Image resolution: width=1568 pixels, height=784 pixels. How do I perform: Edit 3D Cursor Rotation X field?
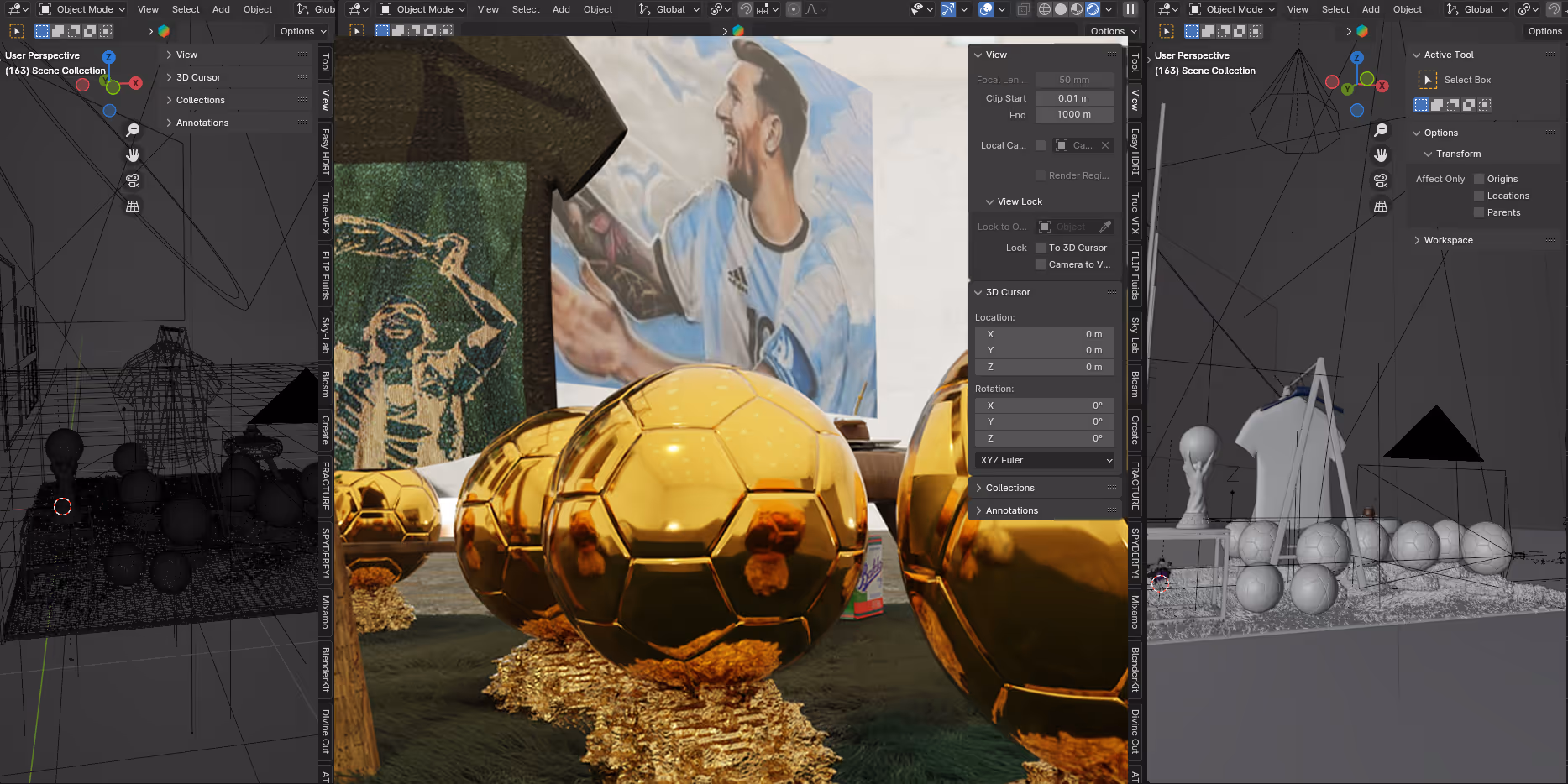tap(1045, 405)
